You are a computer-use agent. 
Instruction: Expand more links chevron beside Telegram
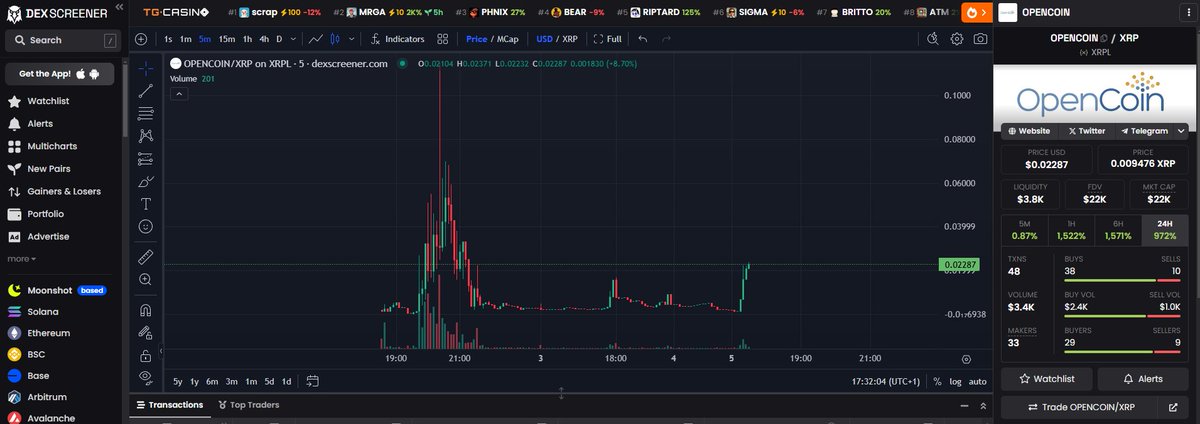pyautogui.click(x=1182, y=131)
